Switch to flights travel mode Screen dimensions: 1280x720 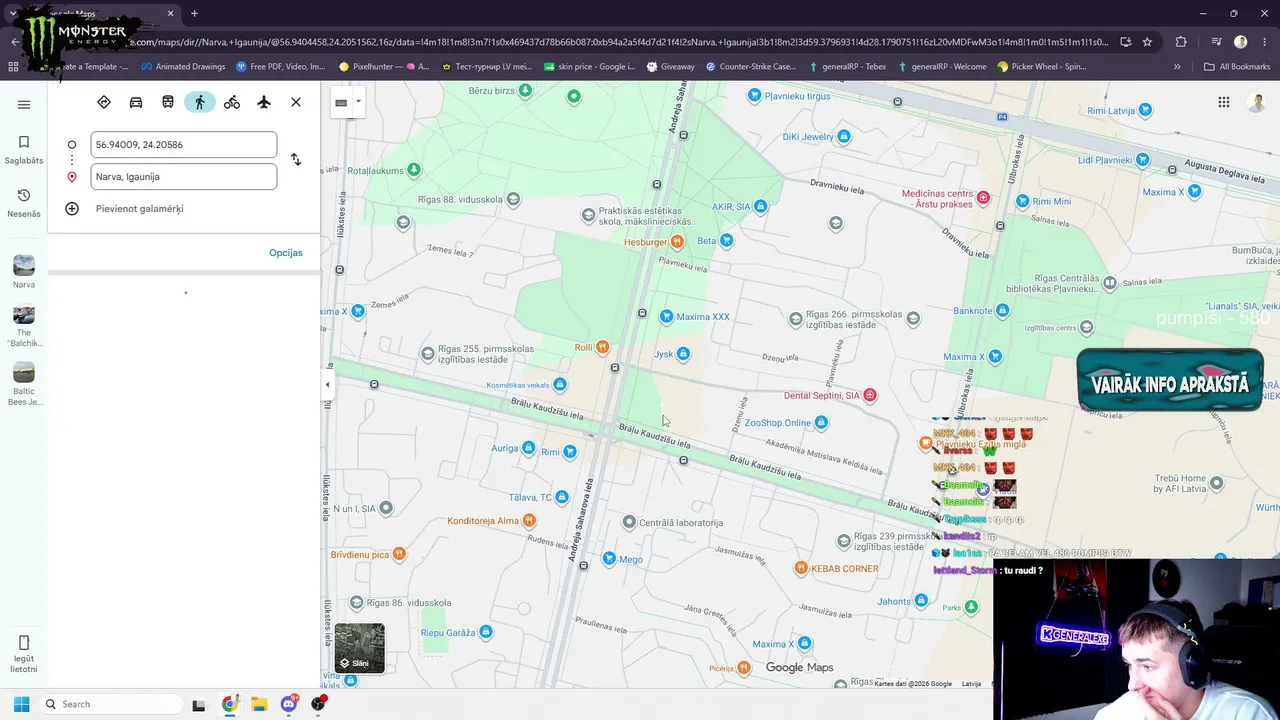pyautogui.click(x=264, y=102)
